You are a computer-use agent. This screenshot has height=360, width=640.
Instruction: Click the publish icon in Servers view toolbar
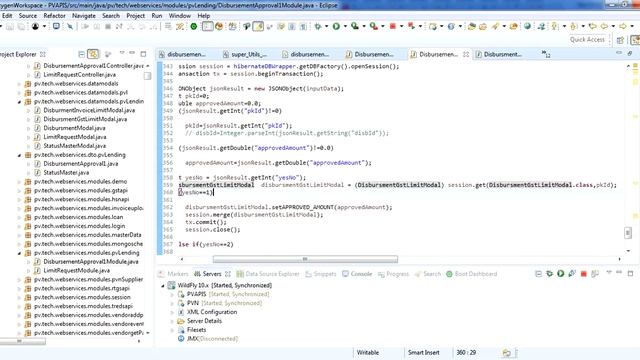[595, 273]
